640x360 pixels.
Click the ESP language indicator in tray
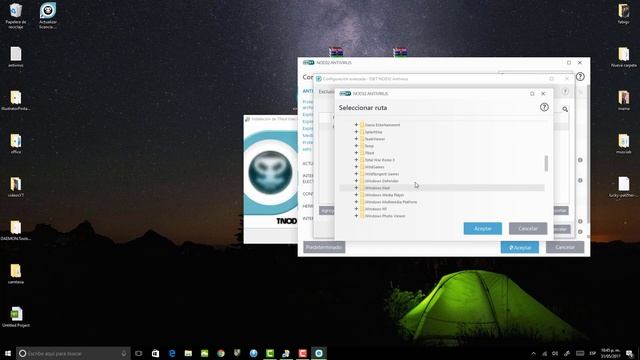tap(592, 353)
